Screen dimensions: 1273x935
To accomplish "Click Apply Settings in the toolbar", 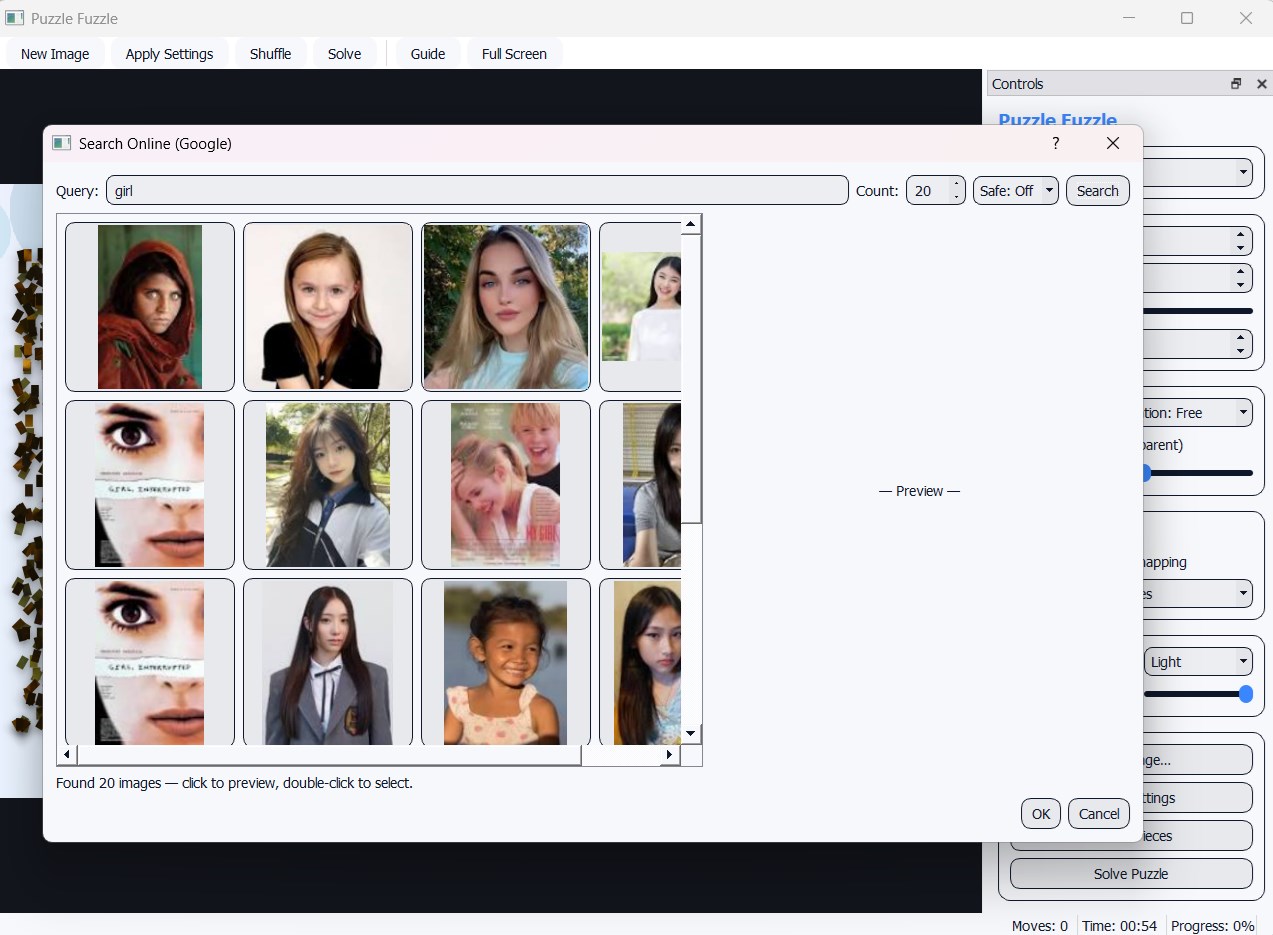I will pyautogui.click(x=169, y=54).
